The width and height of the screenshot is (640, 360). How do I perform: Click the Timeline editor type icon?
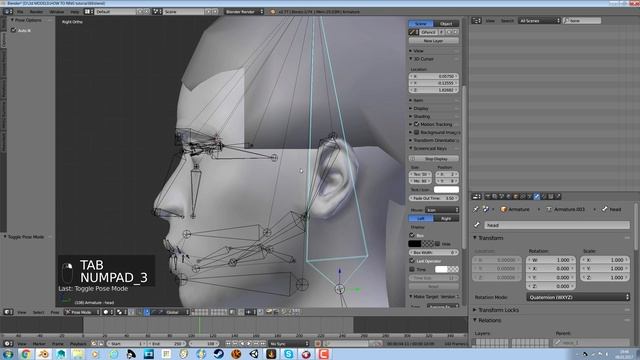coord(8,344)
